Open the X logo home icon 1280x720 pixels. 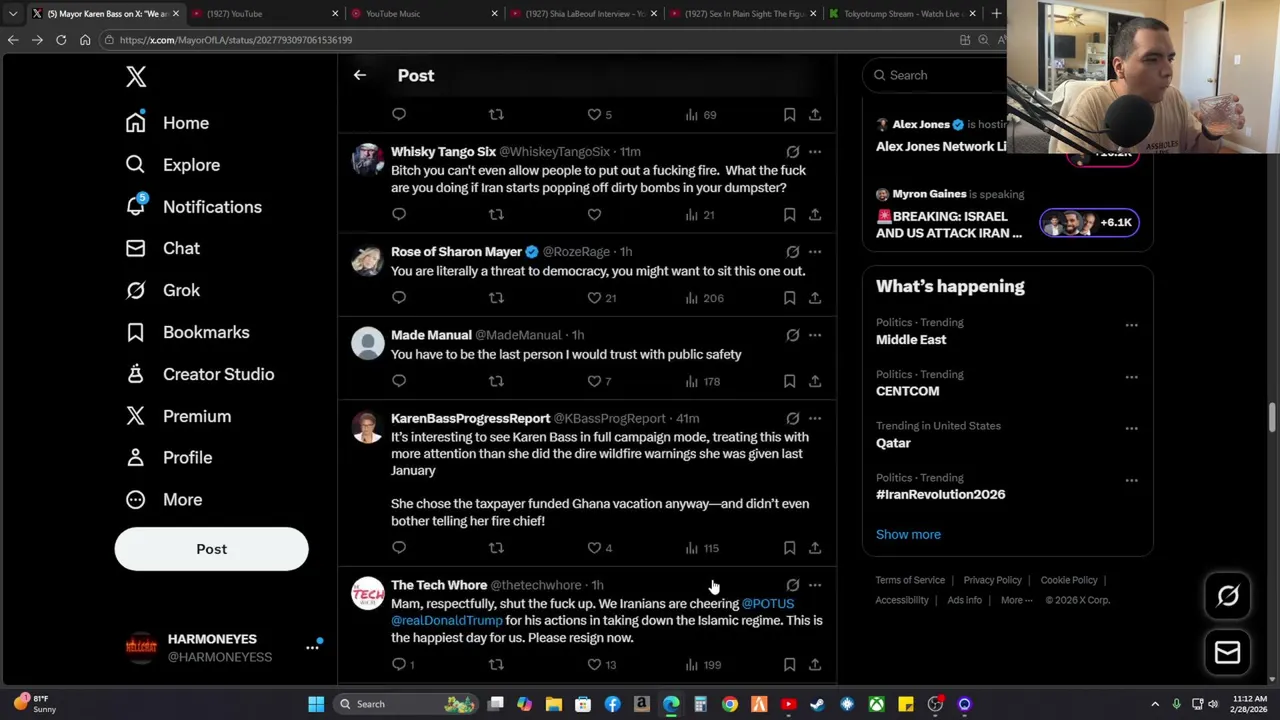point(136,77)
